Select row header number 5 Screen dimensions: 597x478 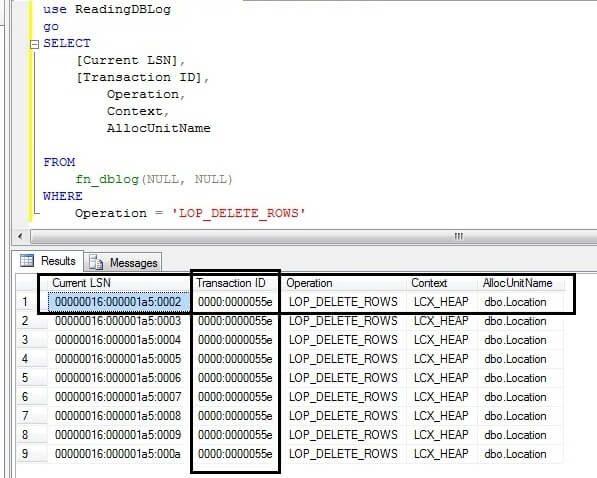[32, 378]
